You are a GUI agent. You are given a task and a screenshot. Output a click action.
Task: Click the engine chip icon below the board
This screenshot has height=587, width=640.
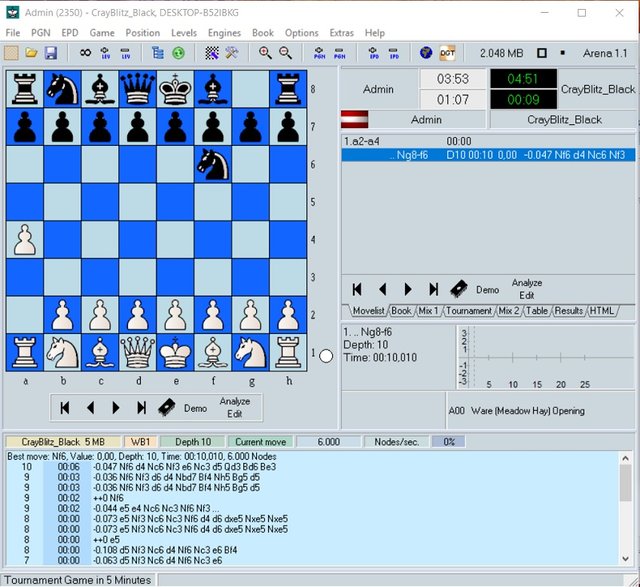click(167, 407)
